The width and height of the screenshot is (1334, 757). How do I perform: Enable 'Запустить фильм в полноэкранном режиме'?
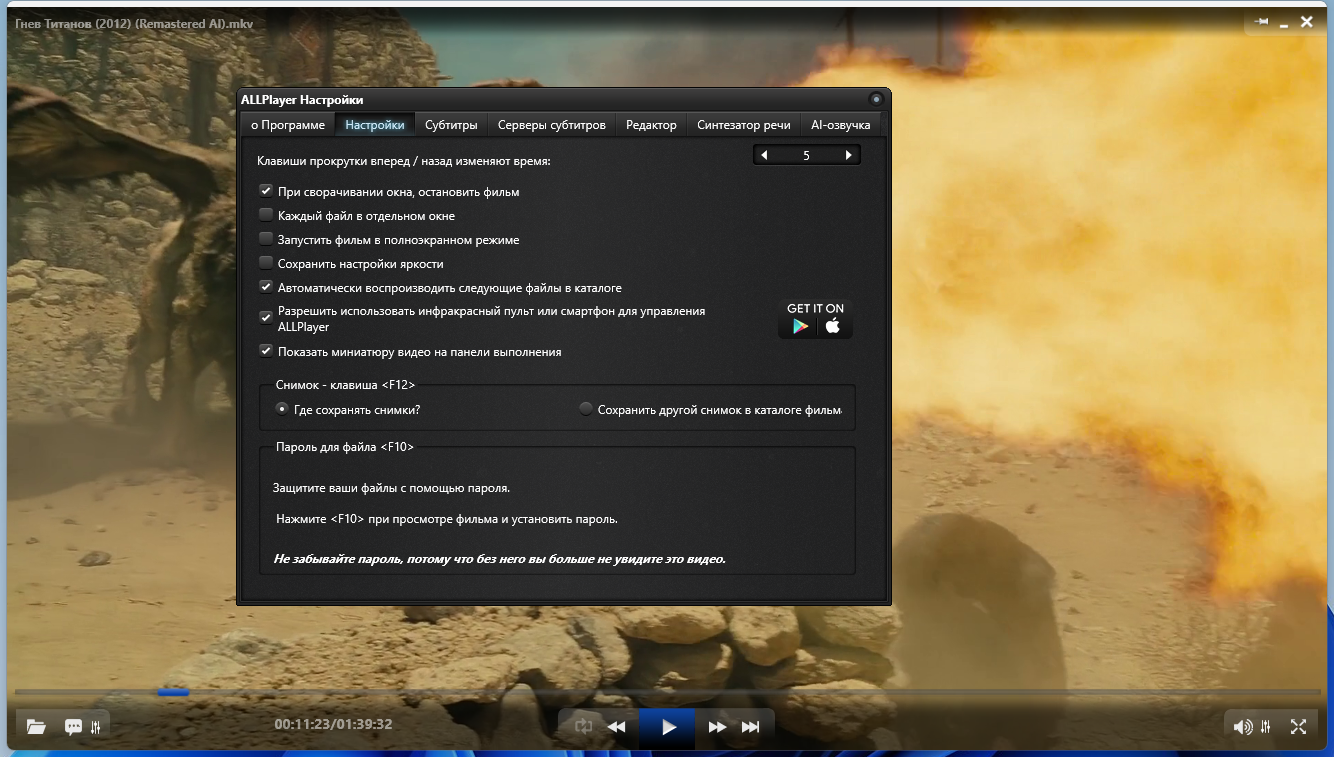point(266,239)
